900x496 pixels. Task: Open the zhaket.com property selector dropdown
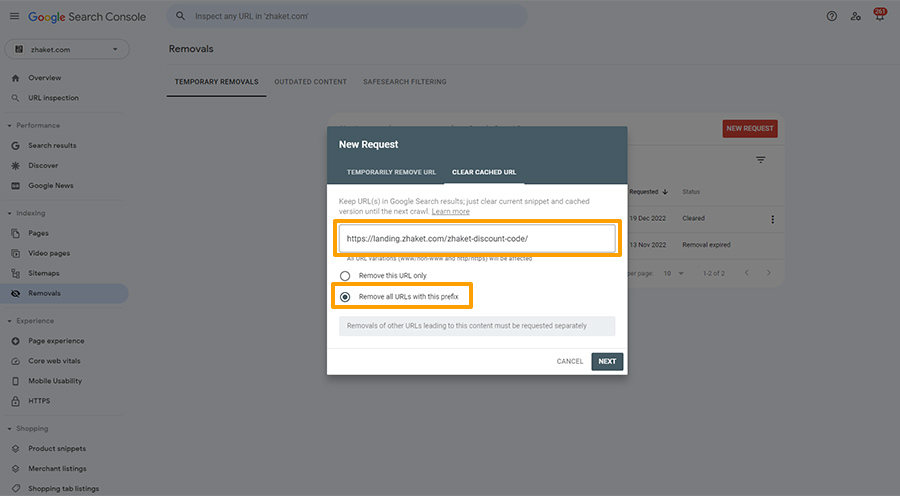pyautogui.click(x=67, y=49)
